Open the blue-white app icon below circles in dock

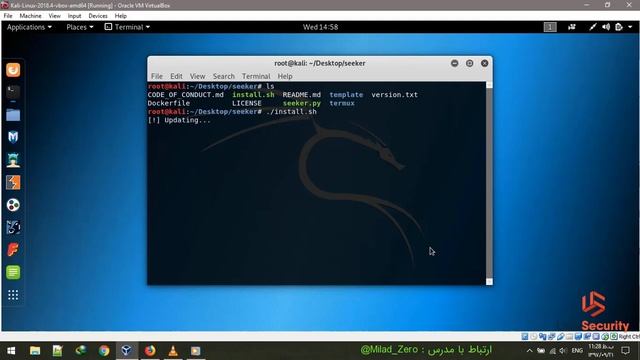pyautogui.click(x=13, y=227)
